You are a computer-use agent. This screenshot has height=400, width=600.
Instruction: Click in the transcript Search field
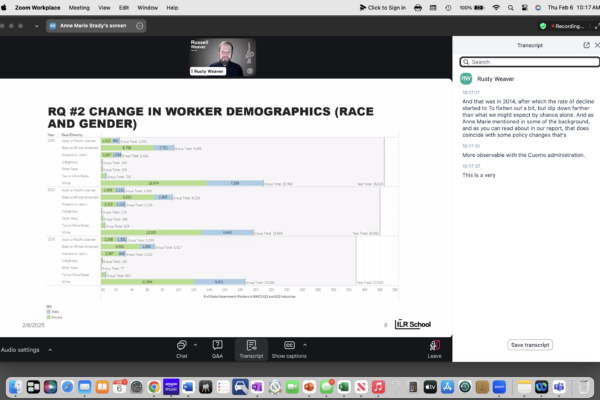tap(525, 62)
